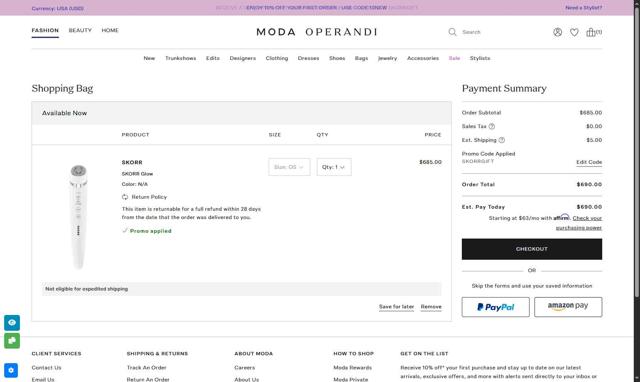Open Contact Us footer link
The width and height of the screenshot is (640, 382).
[x=46, y=368]
